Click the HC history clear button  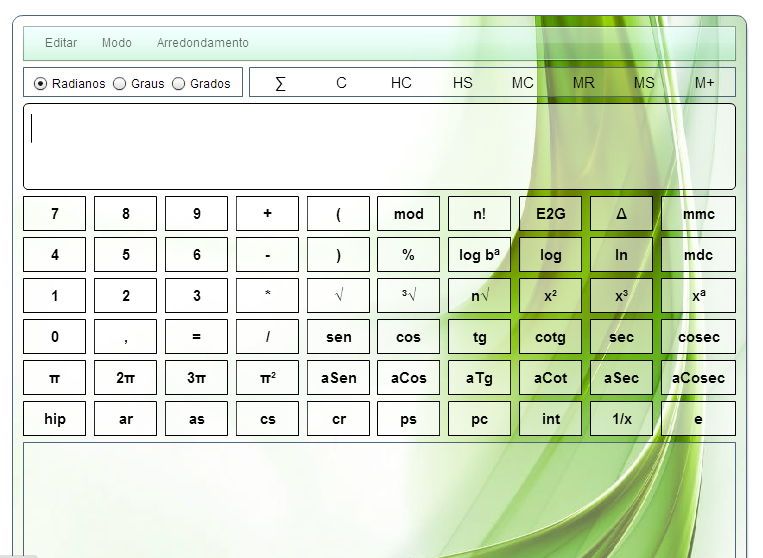coord(401,83)
